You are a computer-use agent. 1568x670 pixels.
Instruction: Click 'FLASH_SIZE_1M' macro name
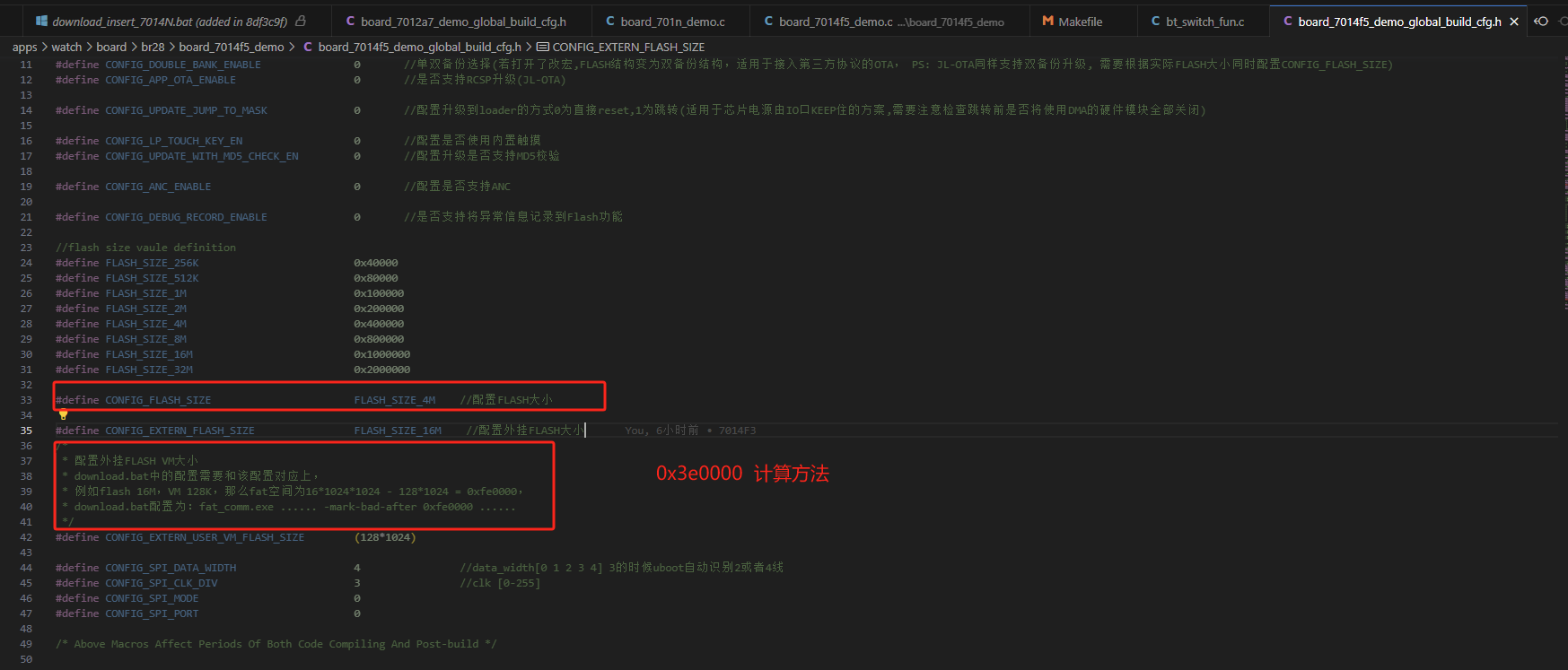145,293
